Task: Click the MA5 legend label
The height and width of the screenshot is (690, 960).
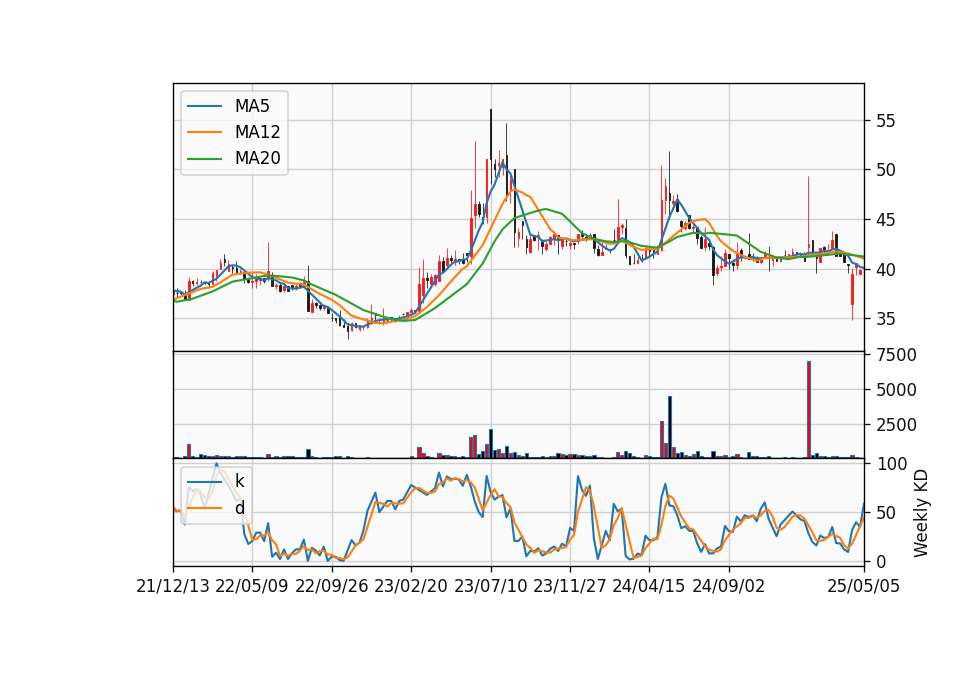Action: click(x=252, y=106)
